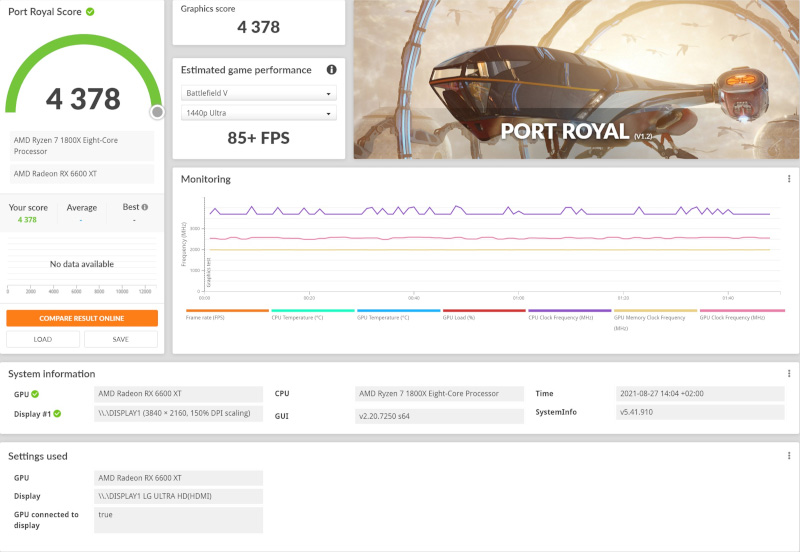Click the green checkmark next to Display #1
Screen dimensions: 800x552
point(57,414)
